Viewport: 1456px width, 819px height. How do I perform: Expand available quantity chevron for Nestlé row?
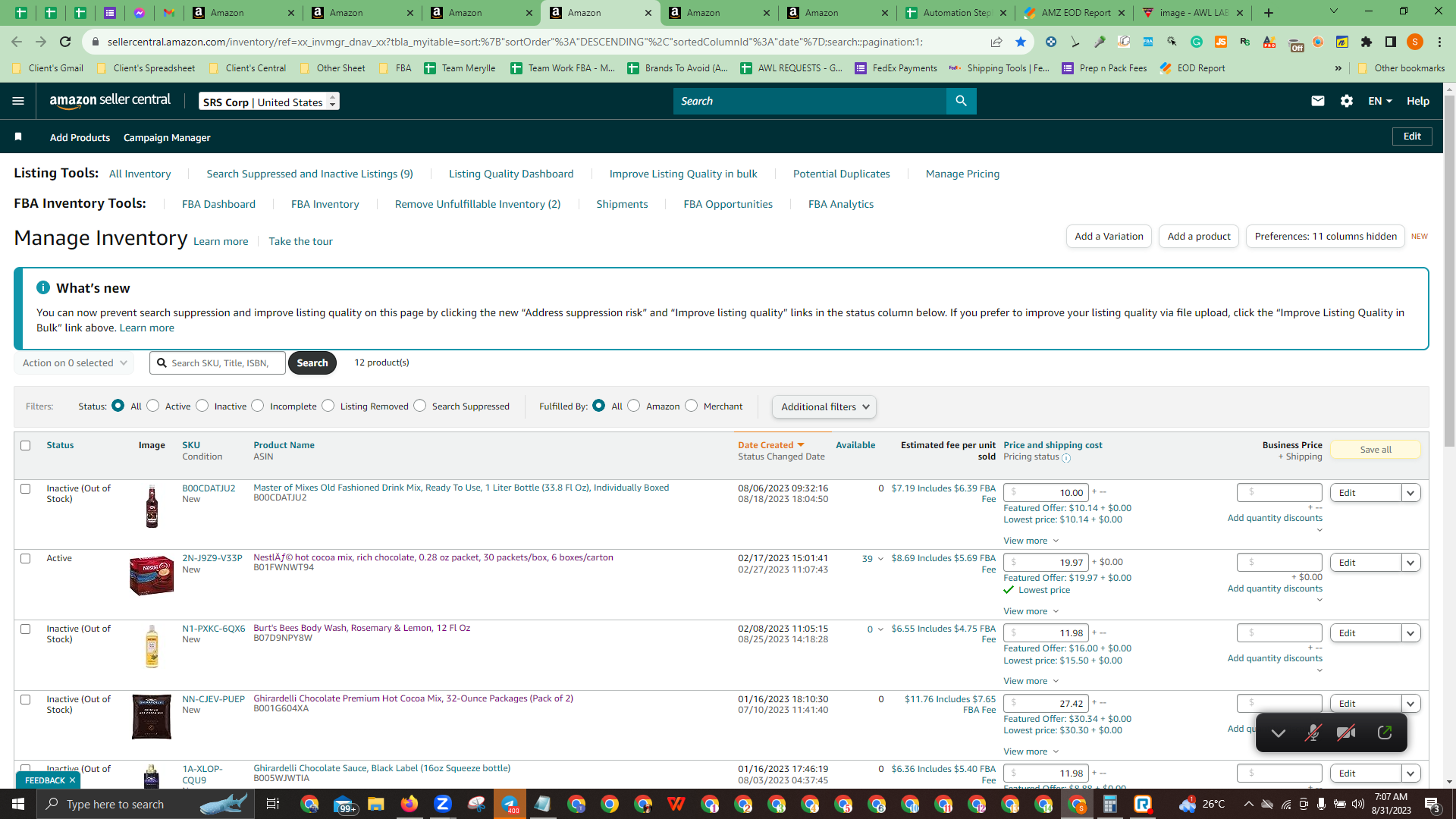(880, 559)
